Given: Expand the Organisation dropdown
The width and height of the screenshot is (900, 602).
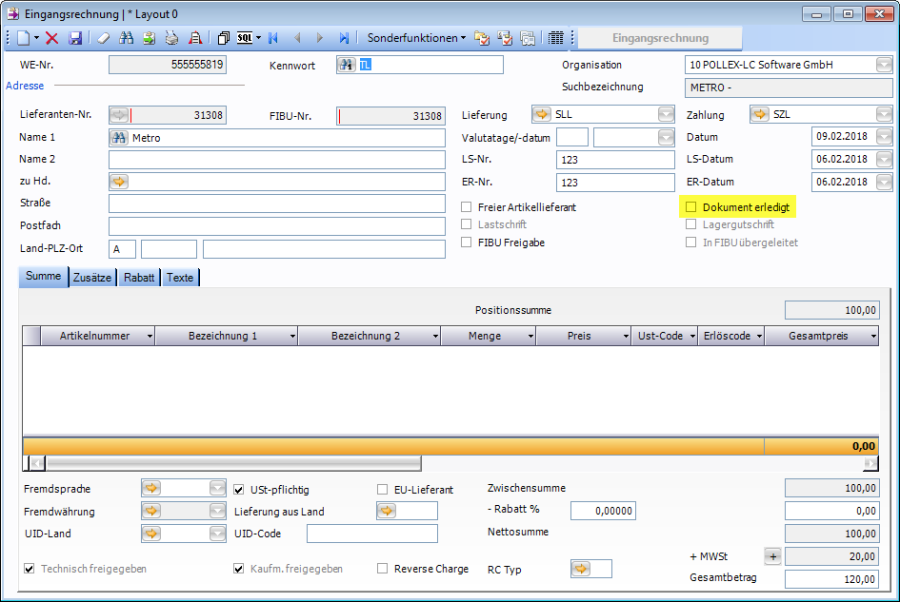Looking at the screenshot, I should pyautogui.click(x=884, y=65).
